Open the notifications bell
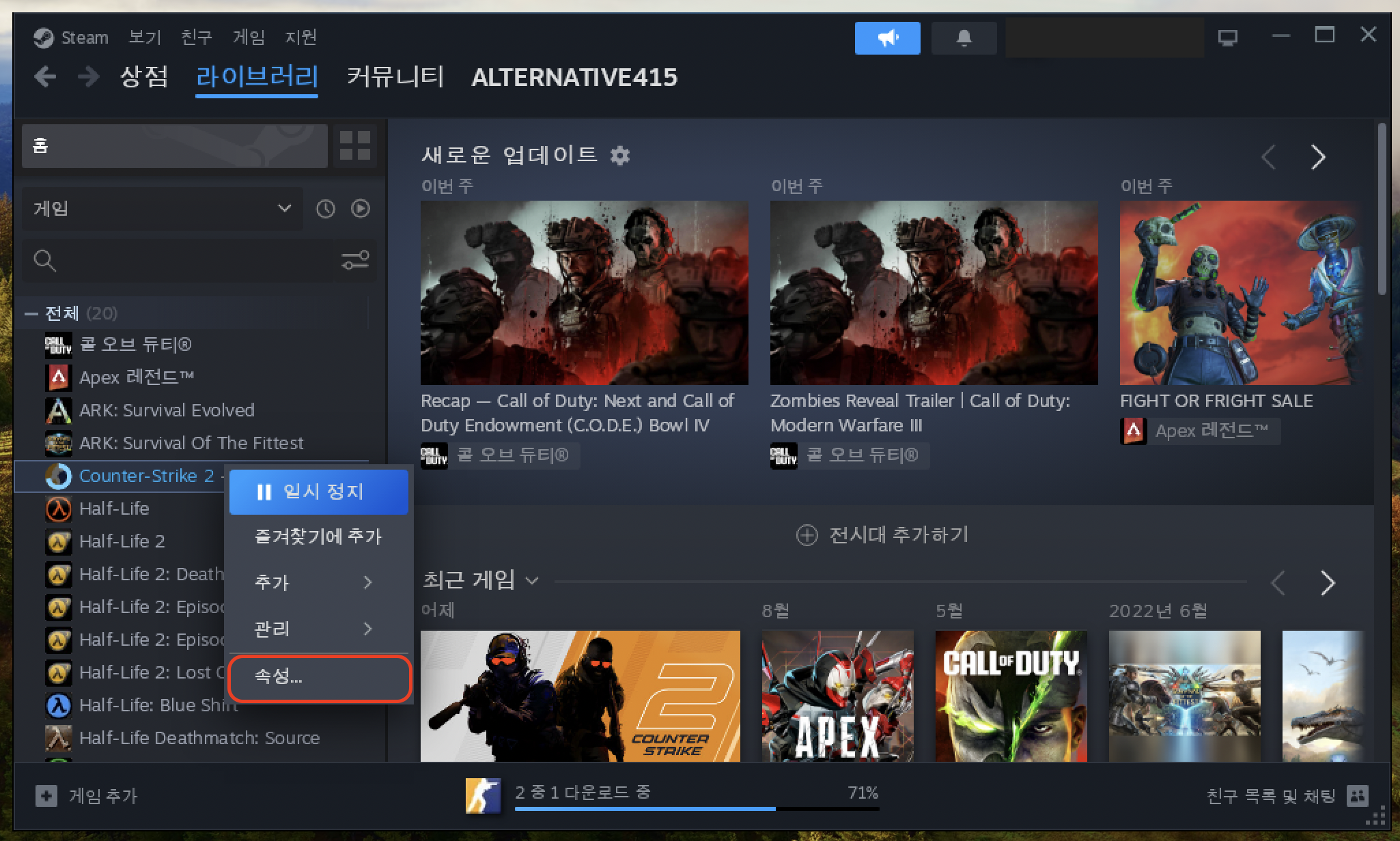 [x=963, y=38]
